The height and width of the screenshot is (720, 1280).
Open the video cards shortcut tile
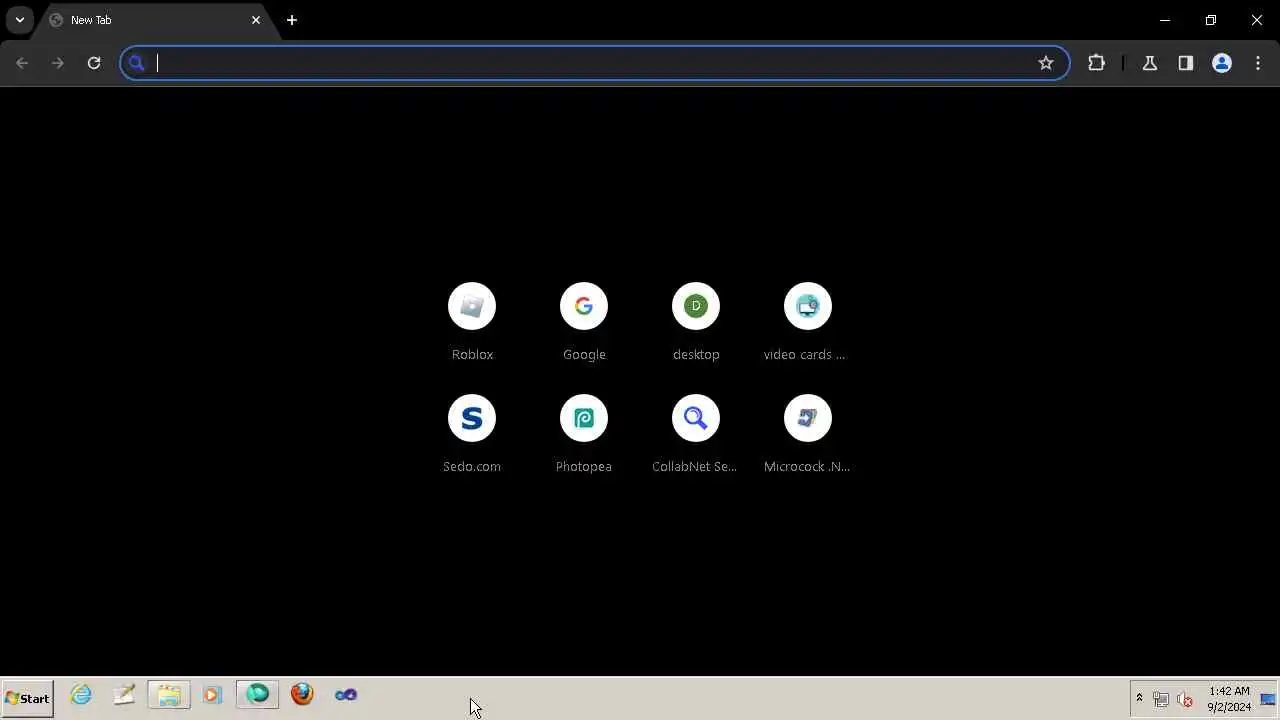coord(808,323)
